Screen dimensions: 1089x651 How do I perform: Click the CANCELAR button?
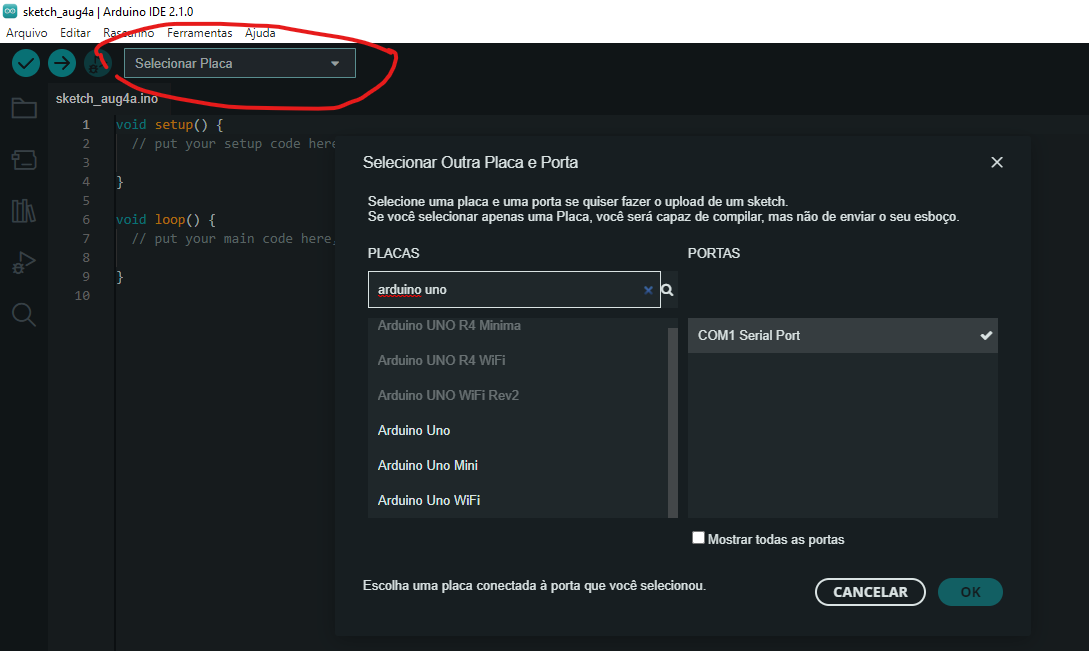pyautogui.click(x=870, y=592)
